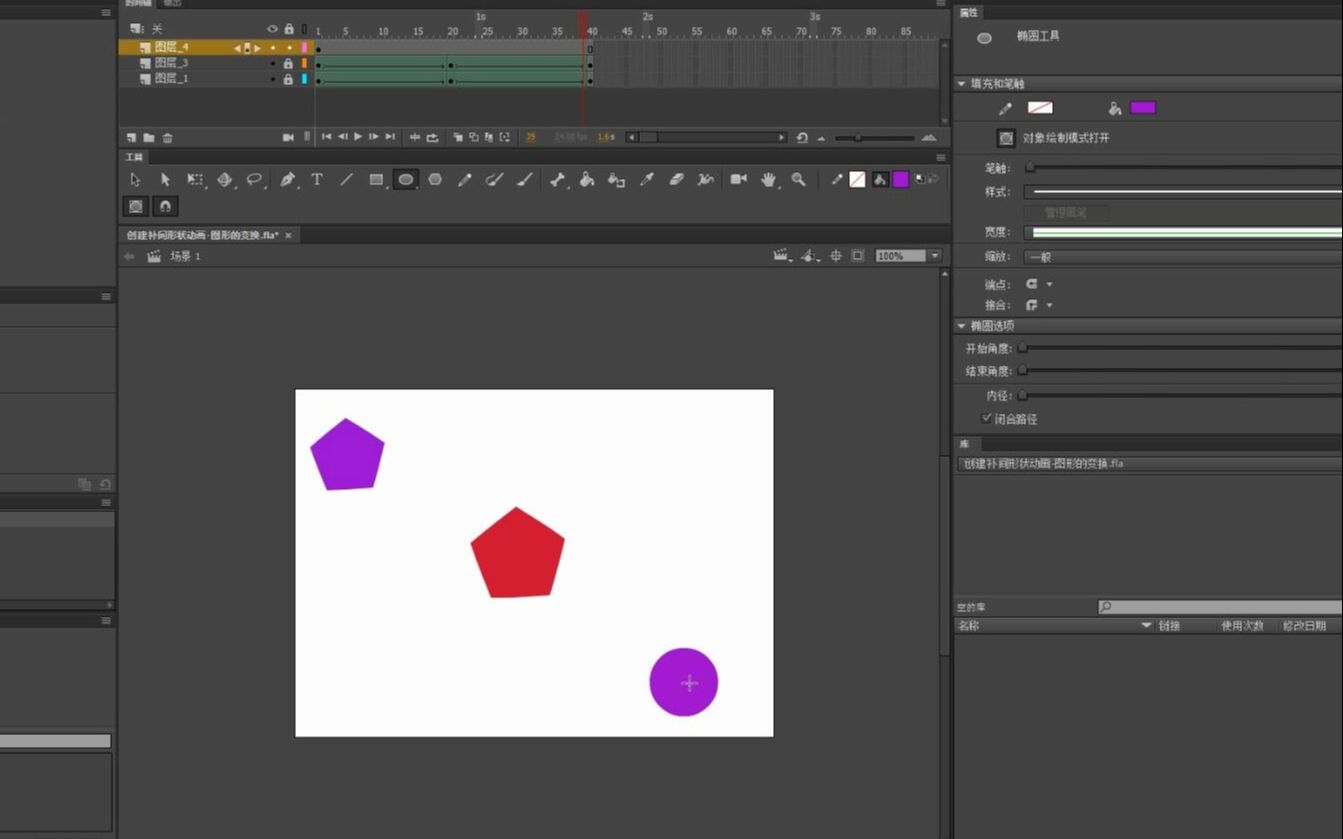Open the Tools panel tab
The width and height of the screenshot is (1343, 839).
click(x=134, y=157)
